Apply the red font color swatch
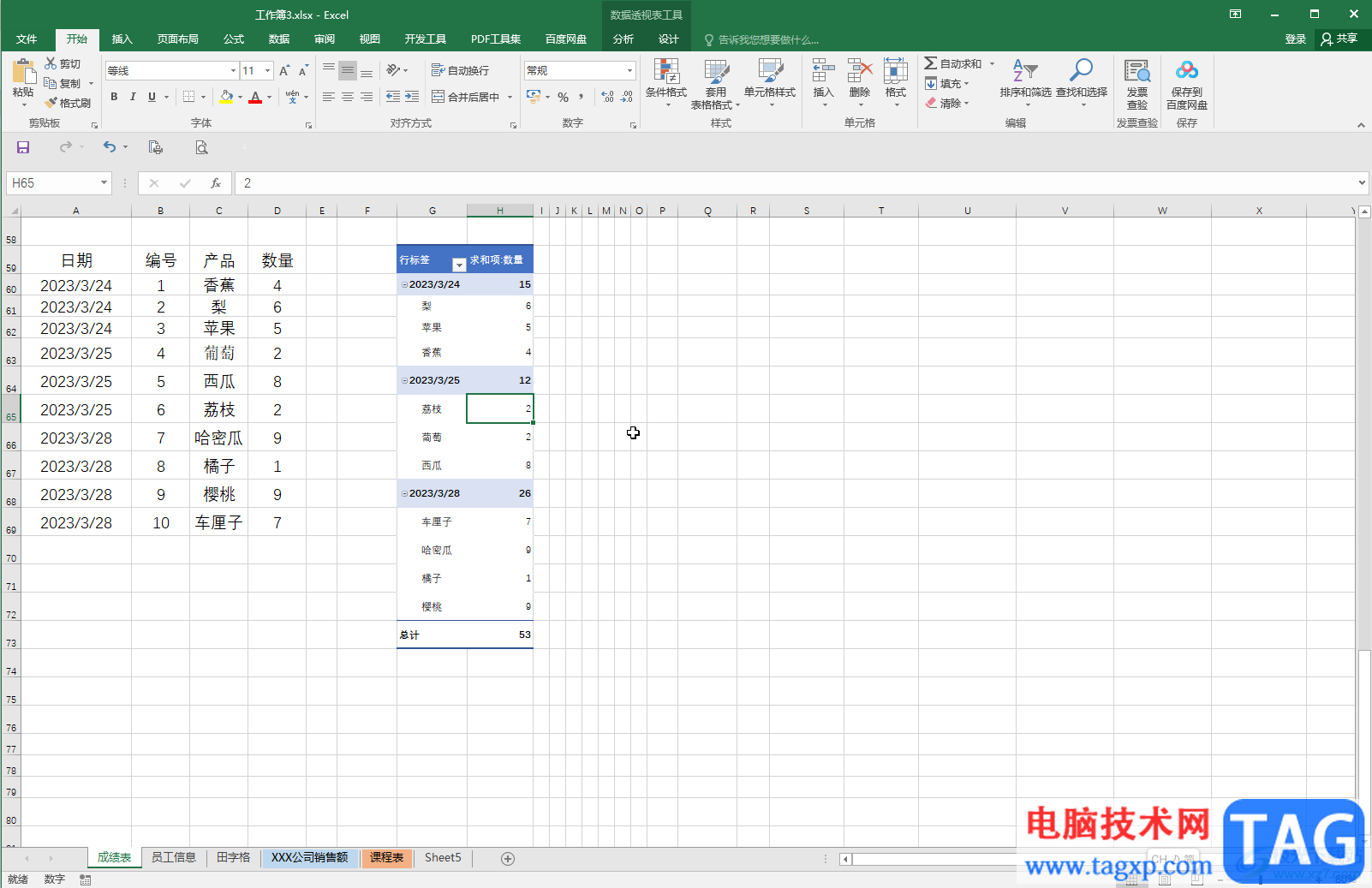 coord(255,97)
